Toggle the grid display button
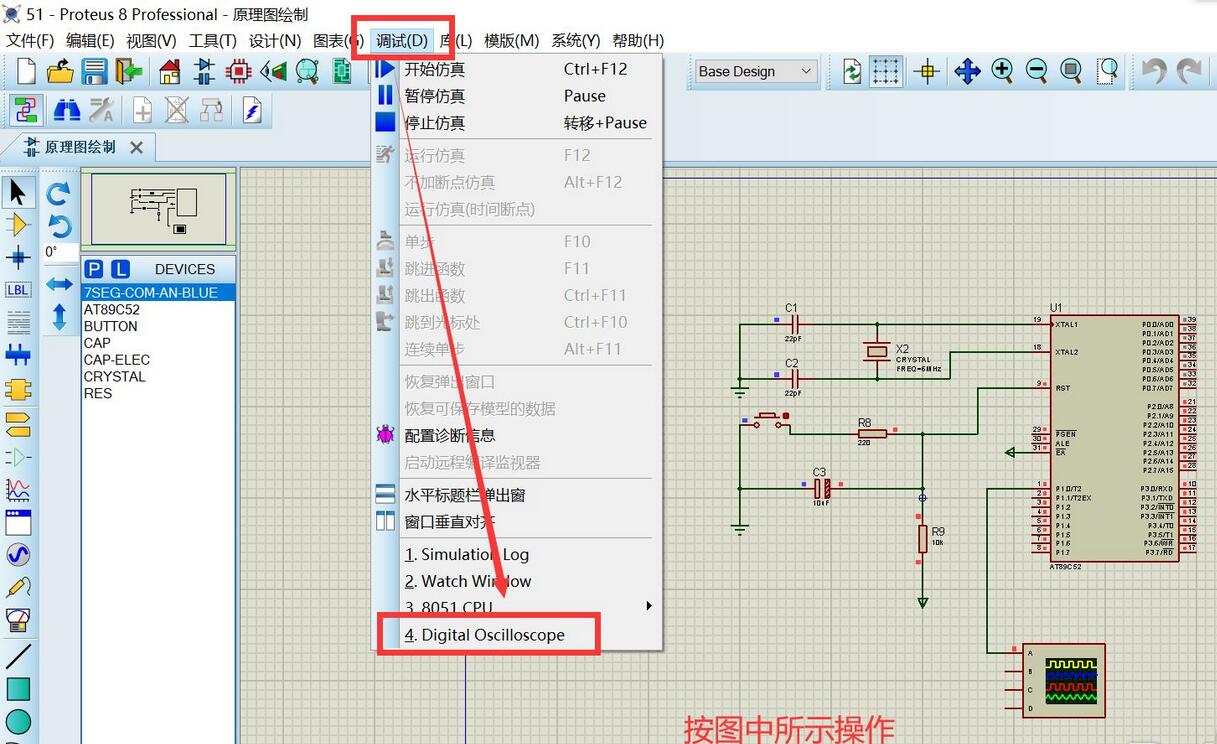The image size is (1217, 744). pos(886,71)
